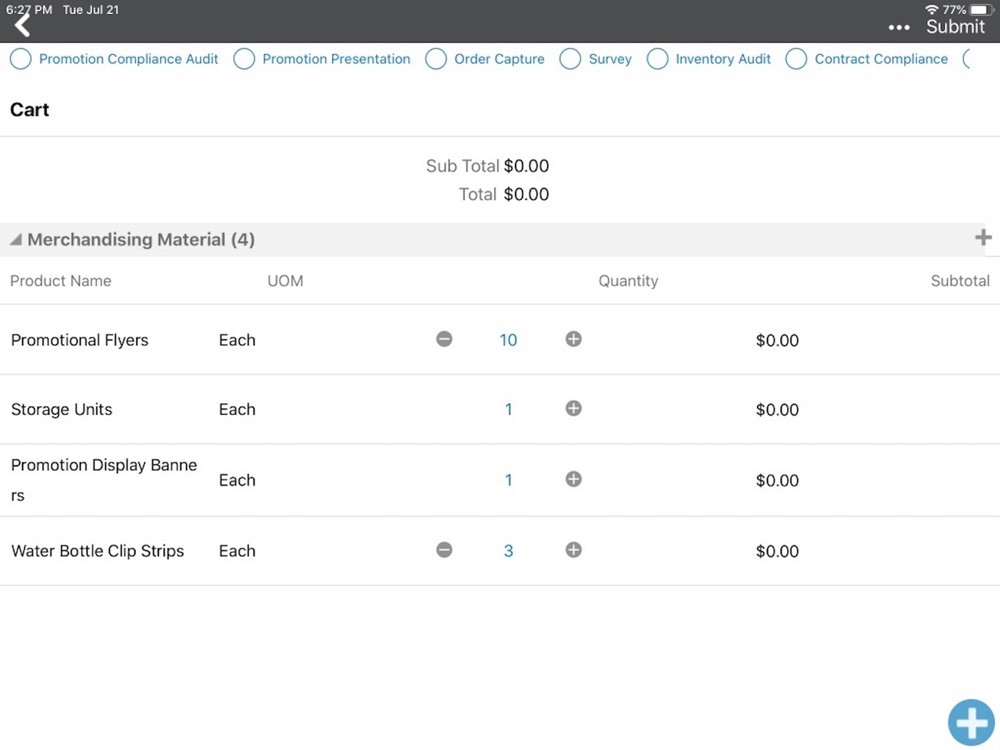Select the Promotion Compliance Audit radio circle
Screen dimensions: 1000x750
20,59
